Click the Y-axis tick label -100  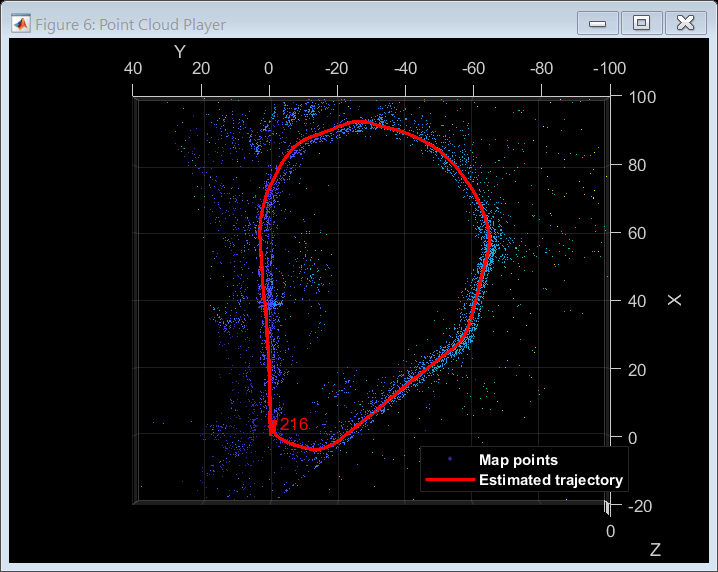click(608, 69)
